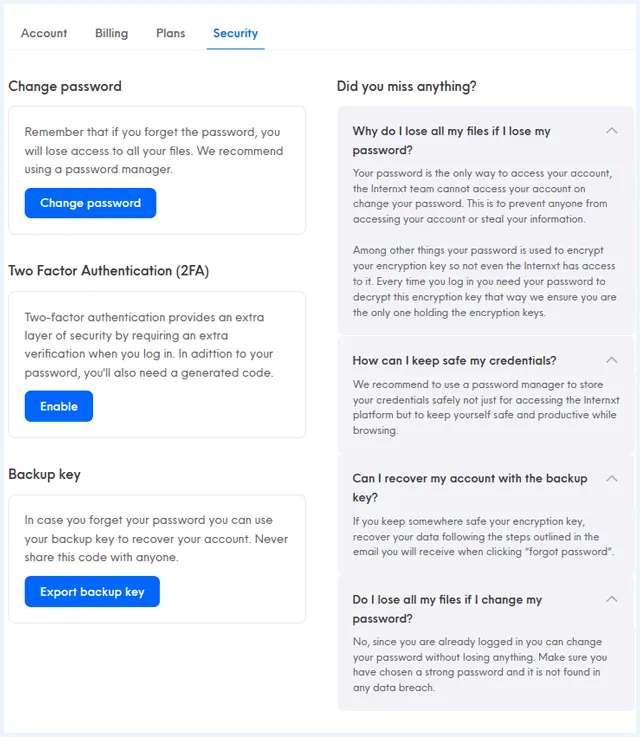Select the Security tab
The width and height of the screenshot is (640, 737).
(x=235, y=33)
